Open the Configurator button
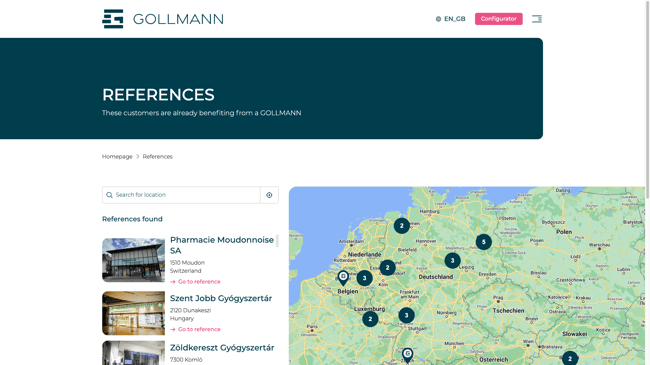The height and width of the screenshot is (365, 650). (x=499, y=19)
